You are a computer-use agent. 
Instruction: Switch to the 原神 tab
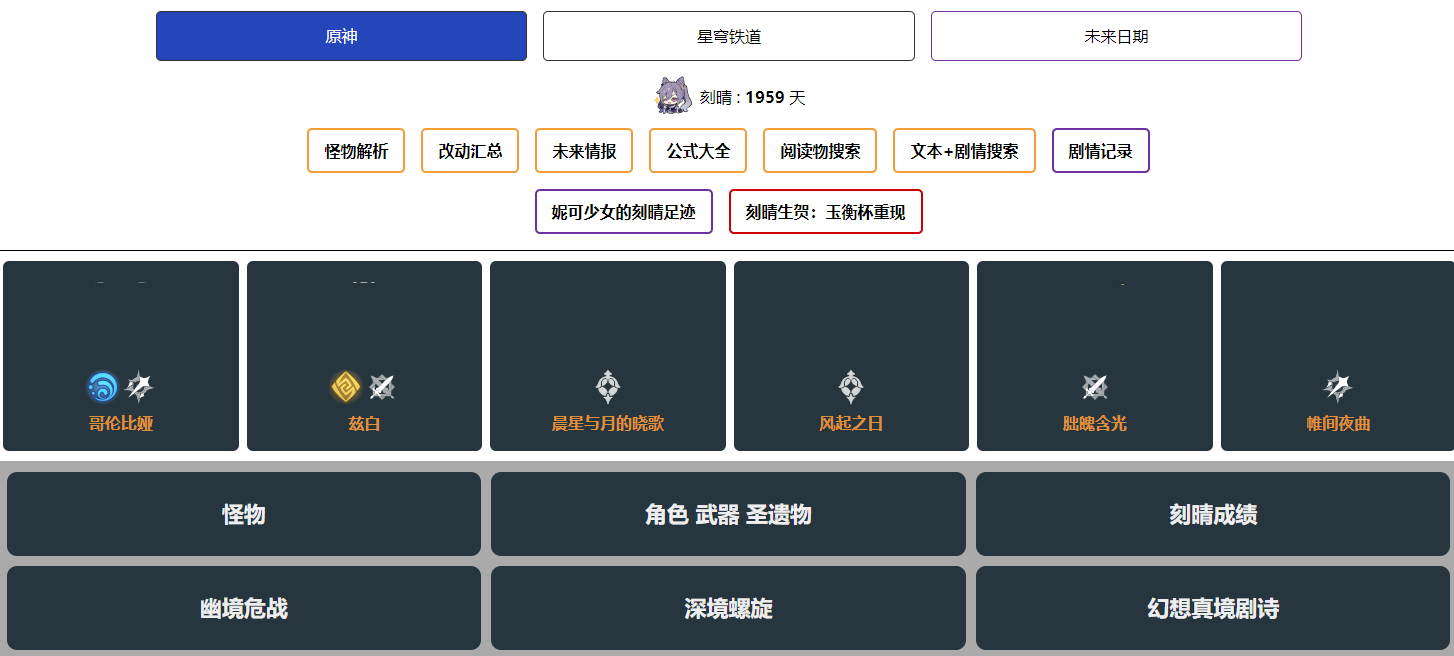[341, 36]
